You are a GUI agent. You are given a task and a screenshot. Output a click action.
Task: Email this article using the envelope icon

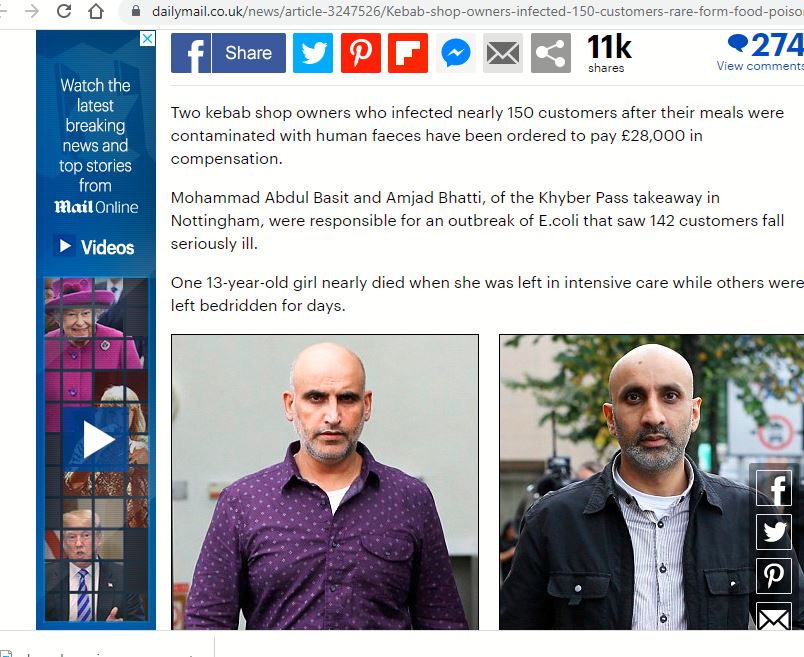[x=503, y=53]
